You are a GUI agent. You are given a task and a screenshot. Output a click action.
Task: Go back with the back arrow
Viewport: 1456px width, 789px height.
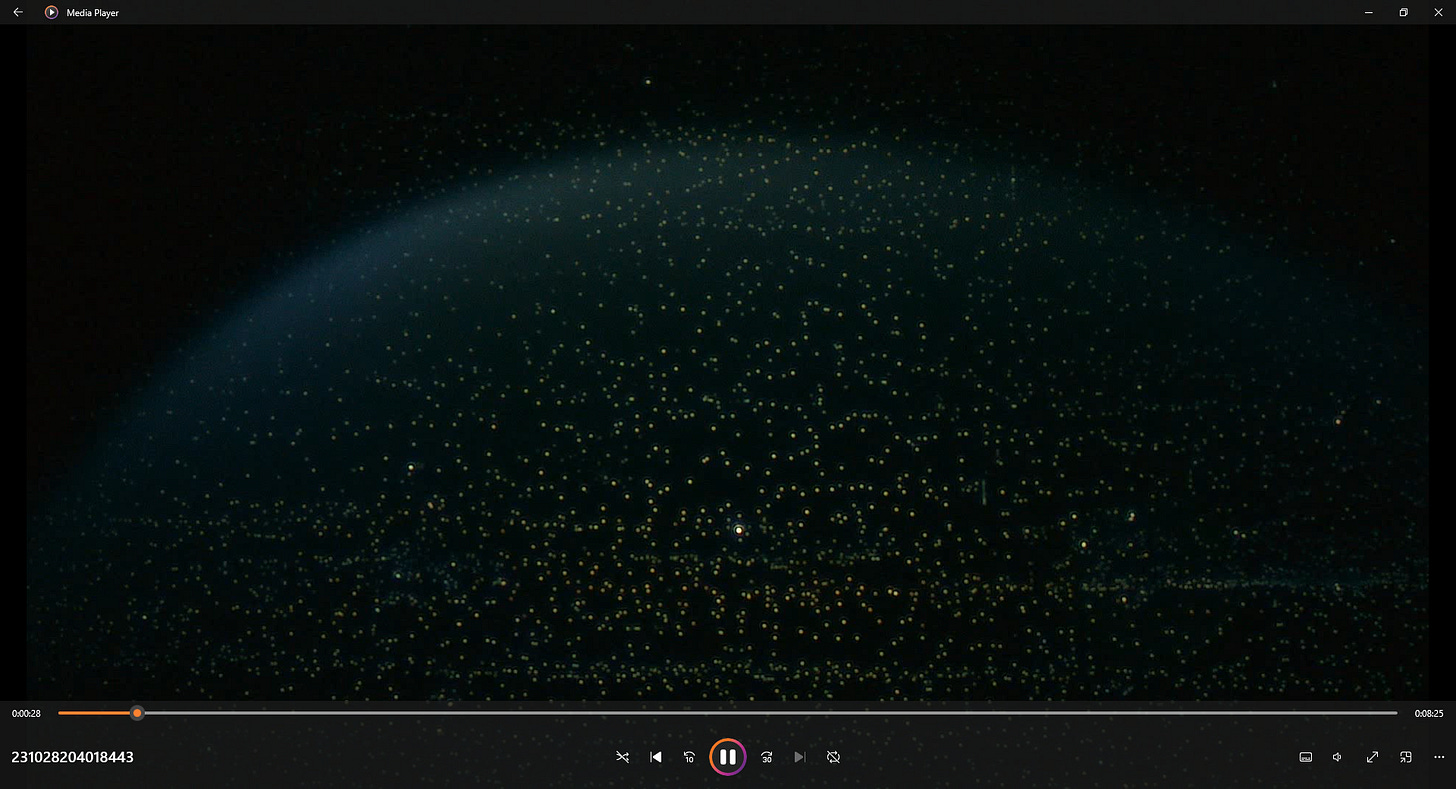(x=18, y=12)
